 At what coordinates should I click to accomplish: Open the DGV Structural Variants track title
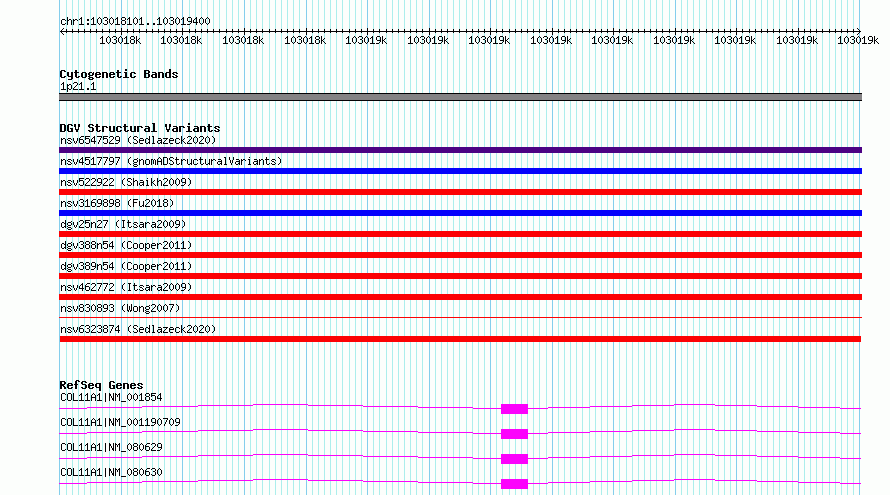coord(140,128)
